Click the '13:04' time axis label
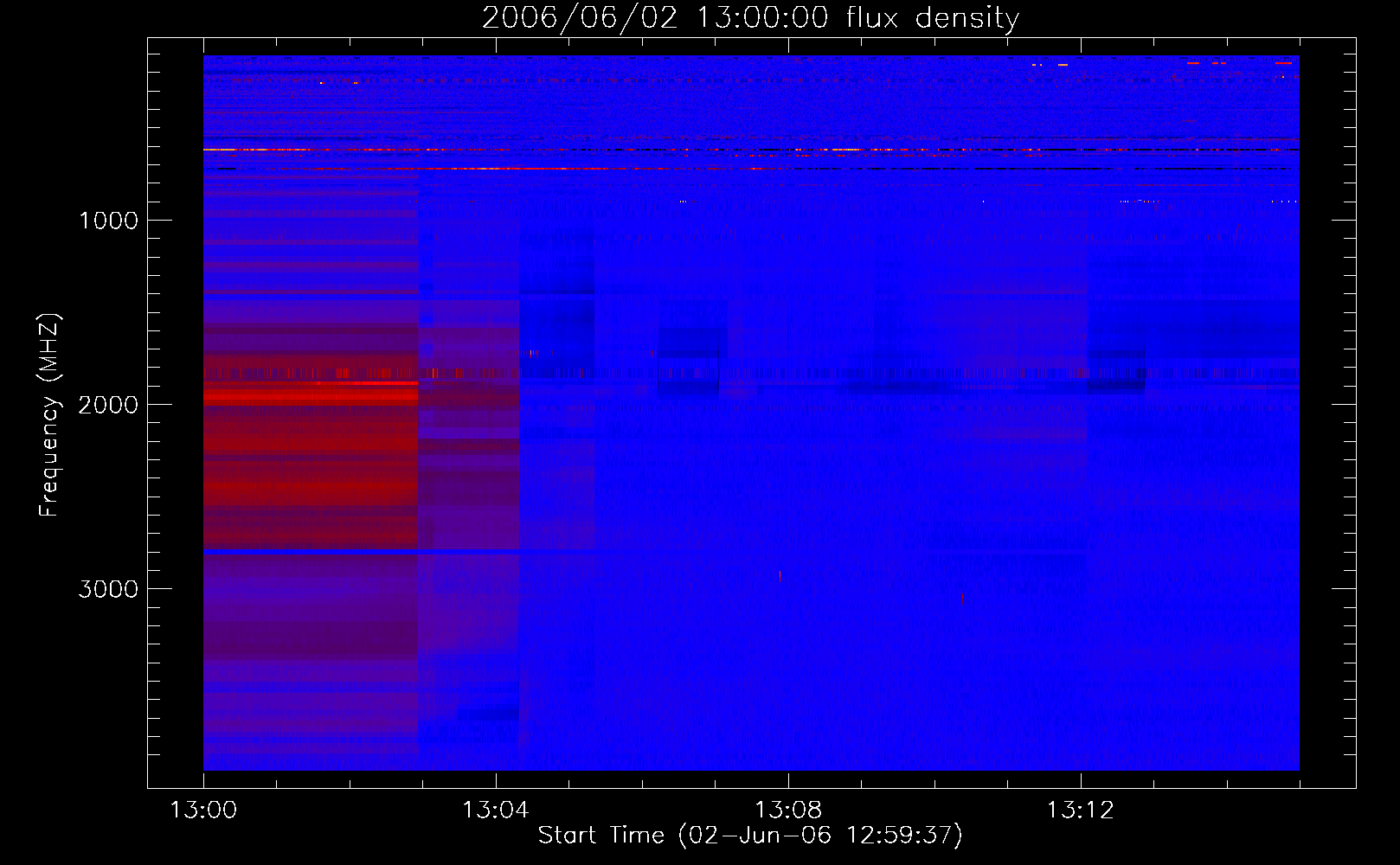1400x865 pixels. 496,811
